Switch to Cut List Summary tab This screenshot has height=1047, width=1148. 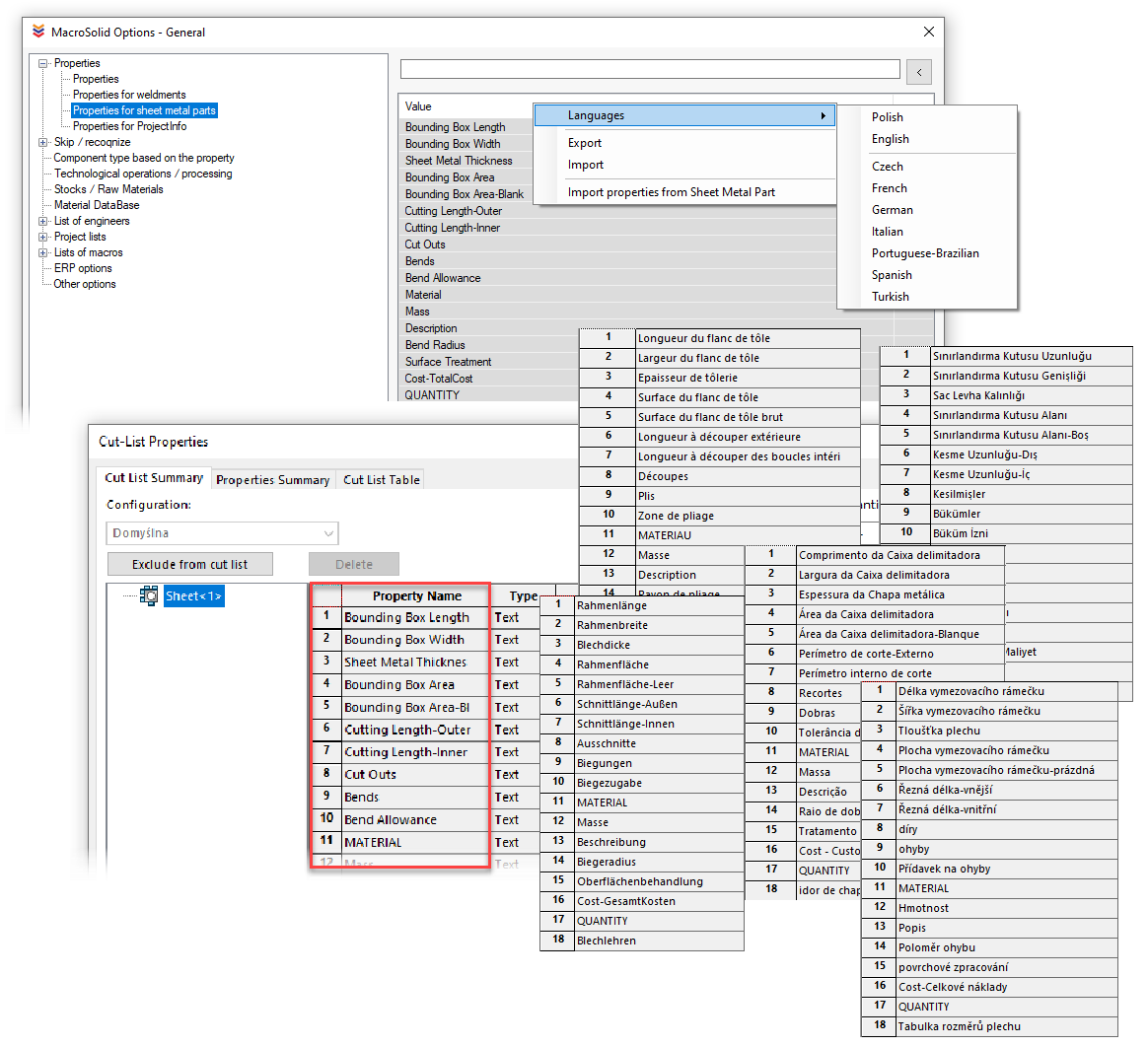click(x=154, y=478)
